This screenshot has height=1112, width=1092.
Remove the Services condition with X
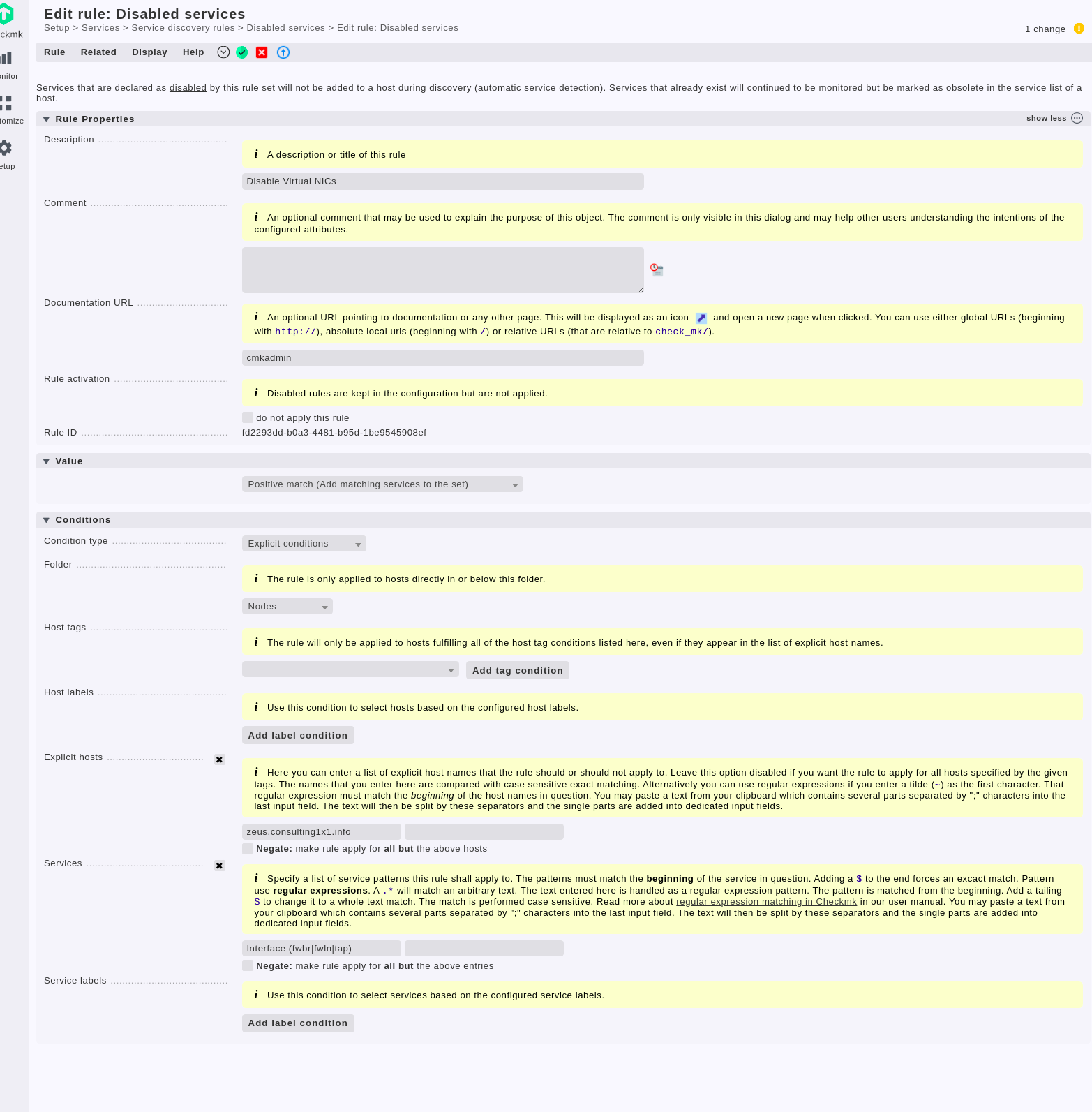(x=219, y=866)
